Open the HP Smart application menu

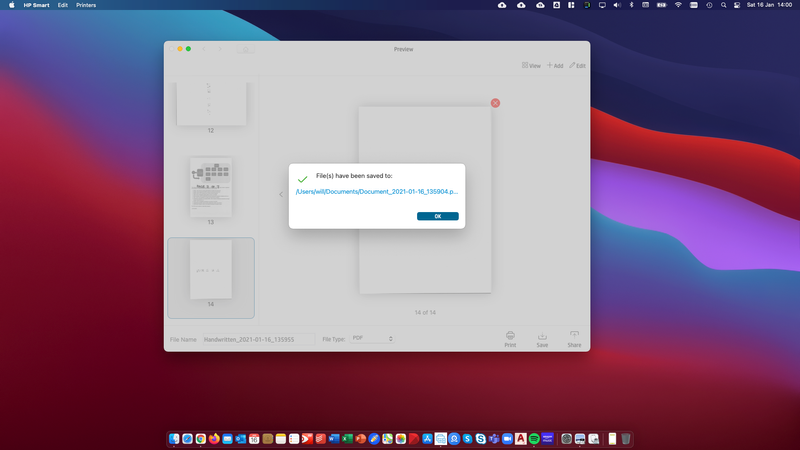coord(36,5)
